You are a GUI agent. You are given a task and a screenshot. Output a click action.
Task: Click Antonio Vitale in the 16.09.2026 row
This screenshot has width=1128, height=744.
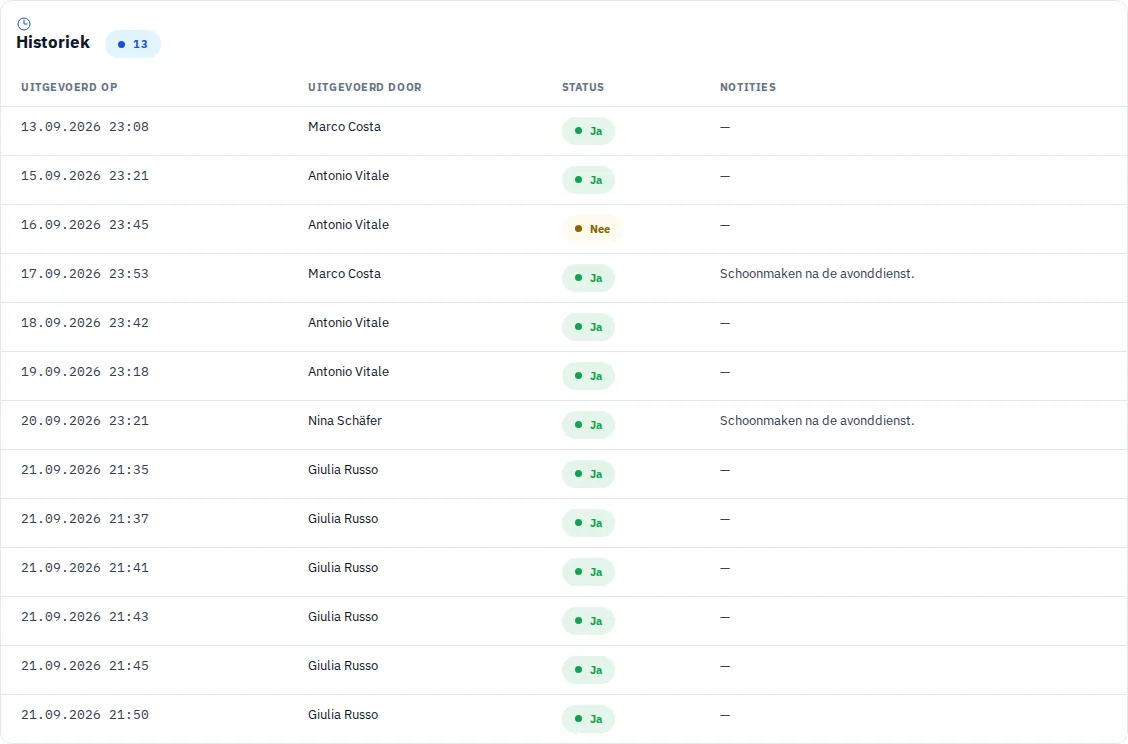point(348,224)
